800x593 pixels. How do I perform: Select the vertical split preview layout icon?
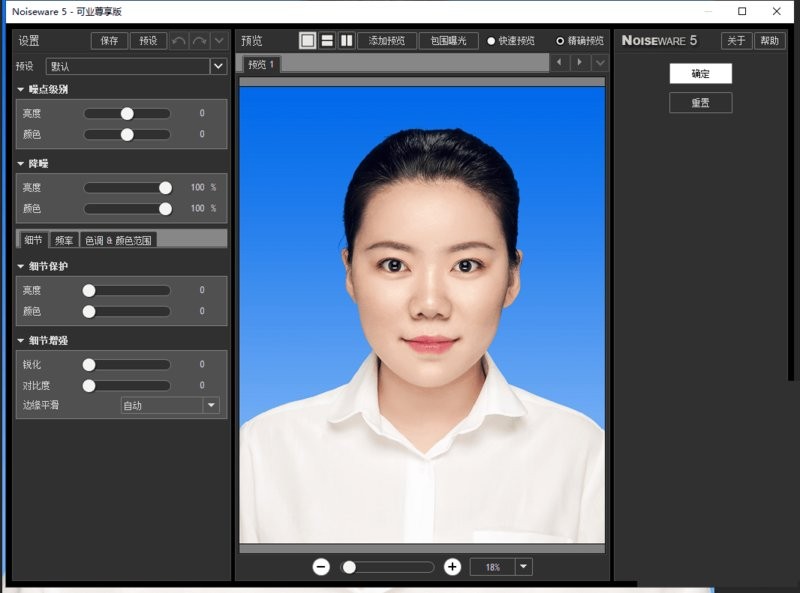pyautogui.click(x=346, y=41)
